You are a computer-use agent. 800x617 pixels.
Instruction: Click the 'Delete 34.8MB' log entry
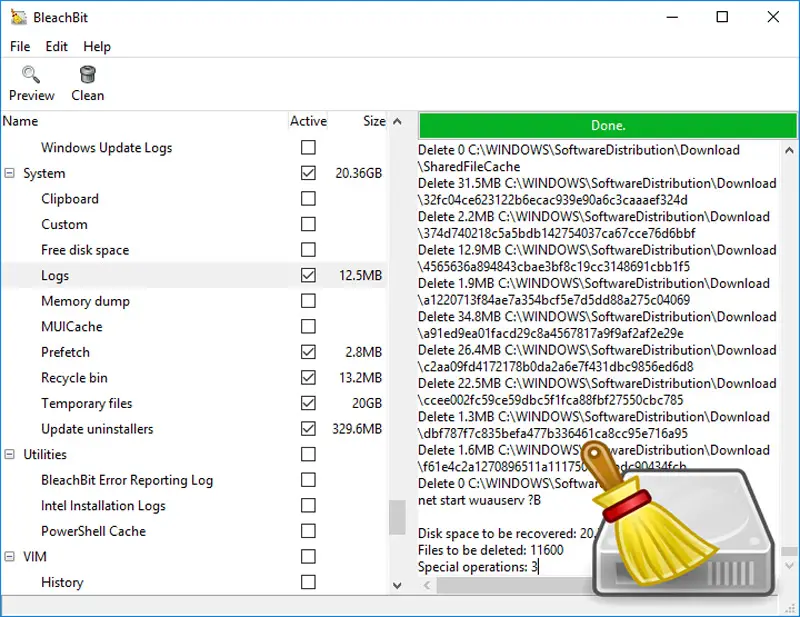click(x=597, y=325)
